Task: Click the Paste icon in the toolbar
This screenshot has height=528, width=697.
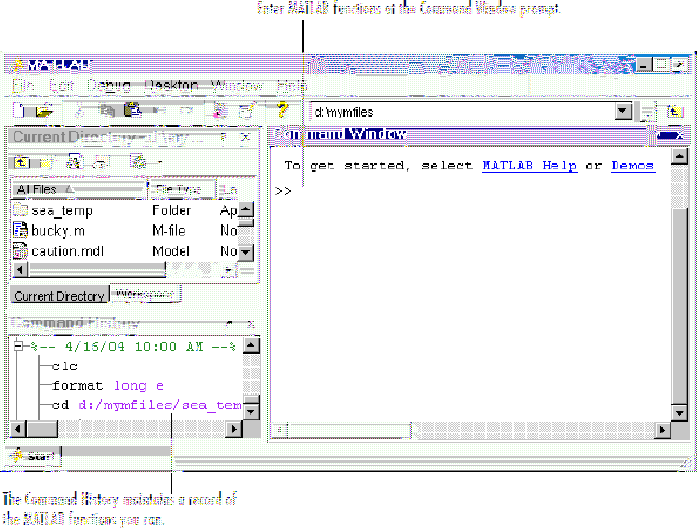Action: click(x=131, y=111)
